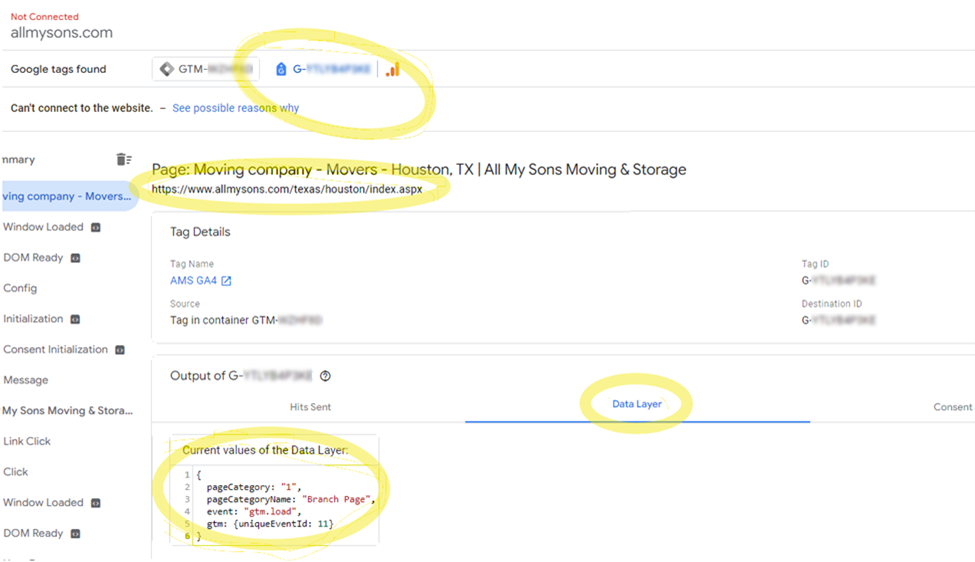Clear the summary list with trash icon

124,160
